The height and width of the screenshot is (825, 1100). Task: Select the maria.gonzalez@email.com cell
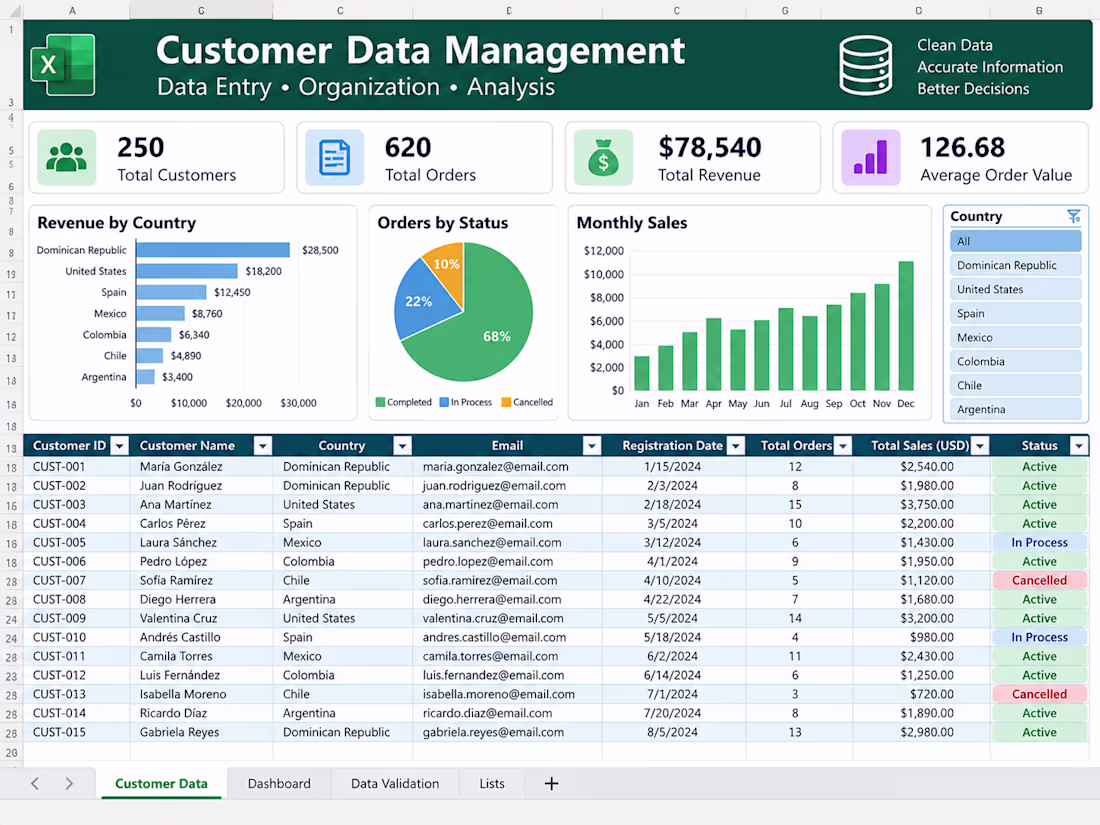click(x=507, y=467)
